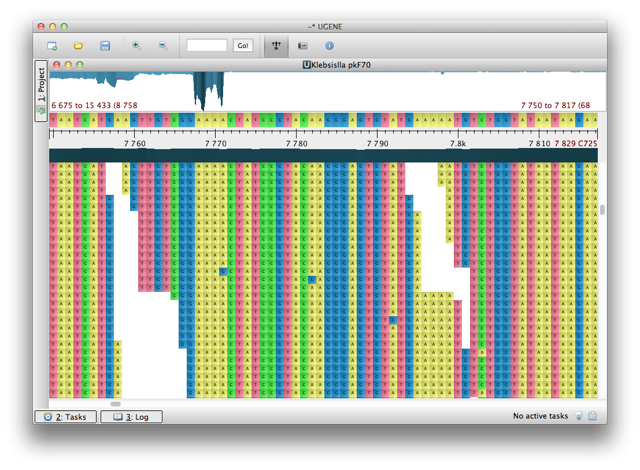This screenshot has width=640, height=470.
Task: Click the reads details toolbar icon
Action: pyautogui.click(x=303, y=46)
